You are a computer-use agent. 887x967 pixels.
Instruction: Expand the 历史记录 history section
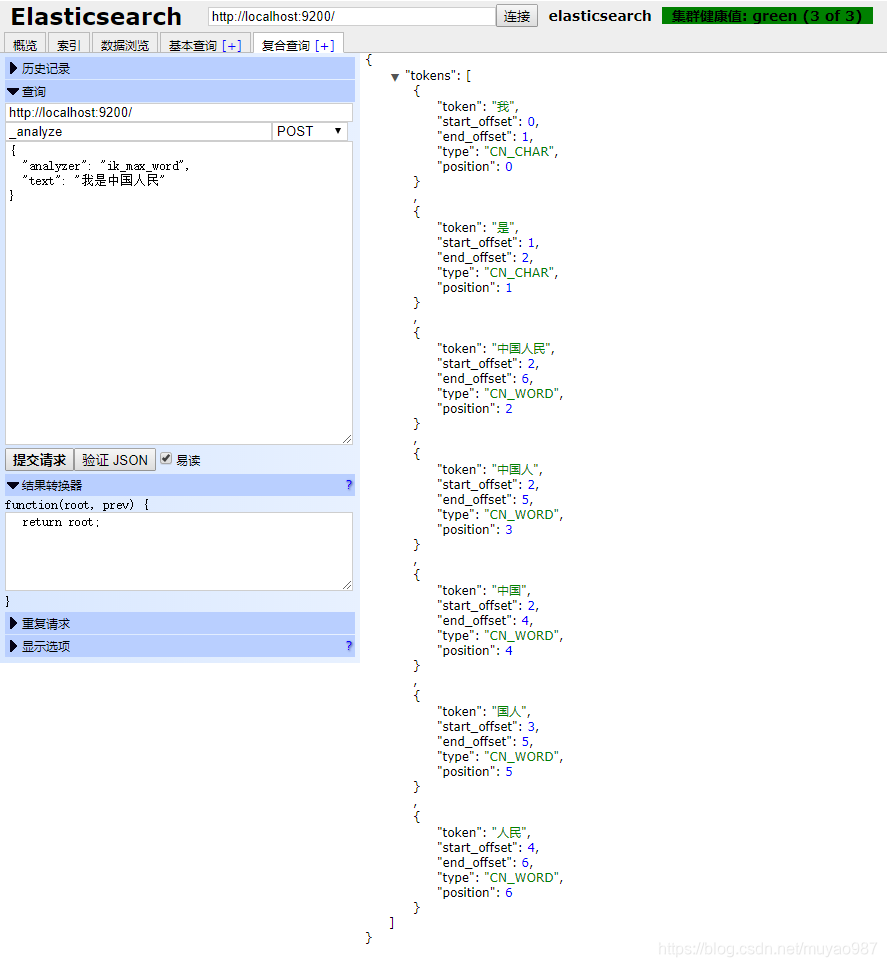(x=180, y=68)
